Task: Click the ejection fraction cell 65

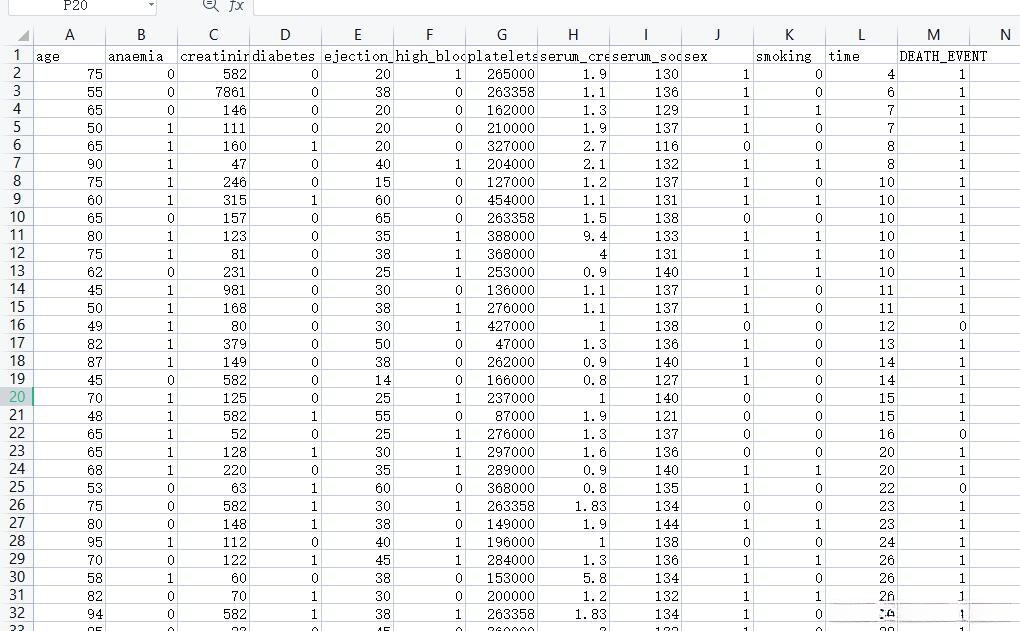Action: pyautogui.click(x=358, y=218)
